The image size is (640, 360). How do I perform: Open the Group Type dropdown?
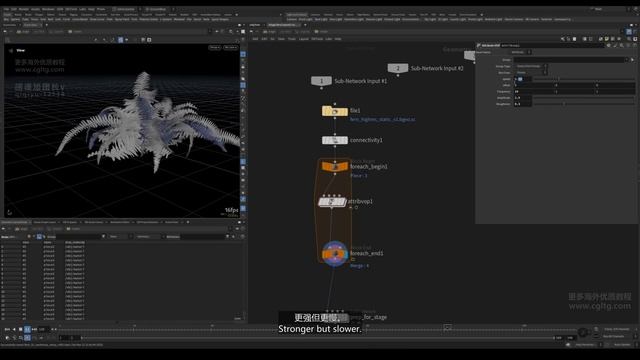(531, 66)
